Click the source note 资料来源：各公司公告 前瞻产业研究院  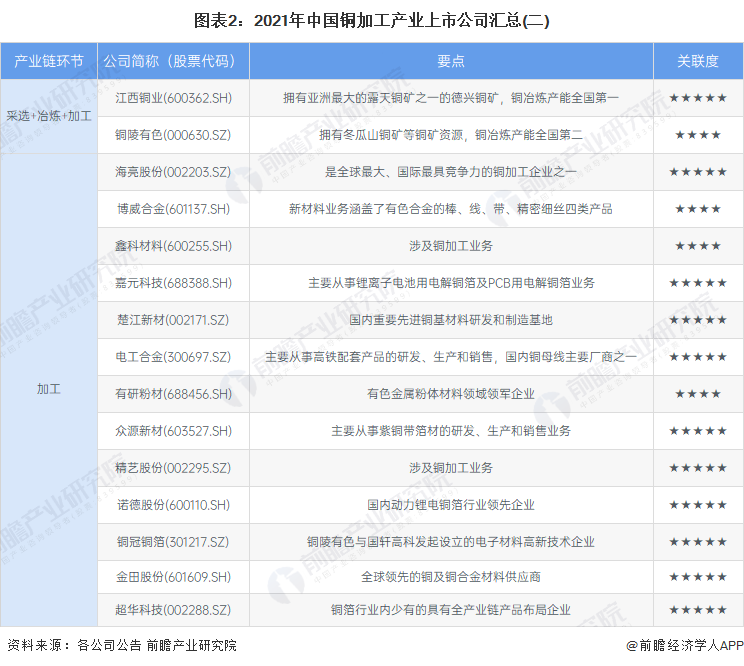[x=121, y=646]
